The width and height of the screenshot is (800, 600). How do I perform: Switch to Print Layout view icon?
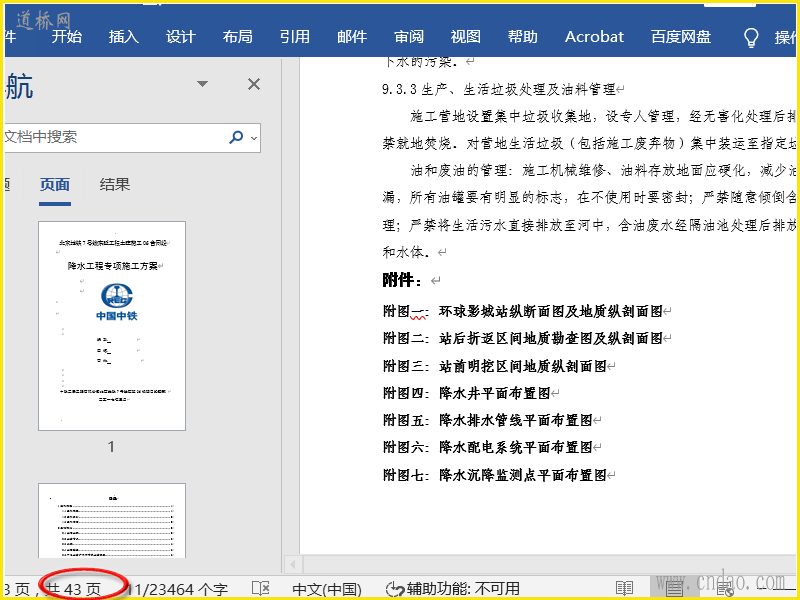tap(674, 589)
